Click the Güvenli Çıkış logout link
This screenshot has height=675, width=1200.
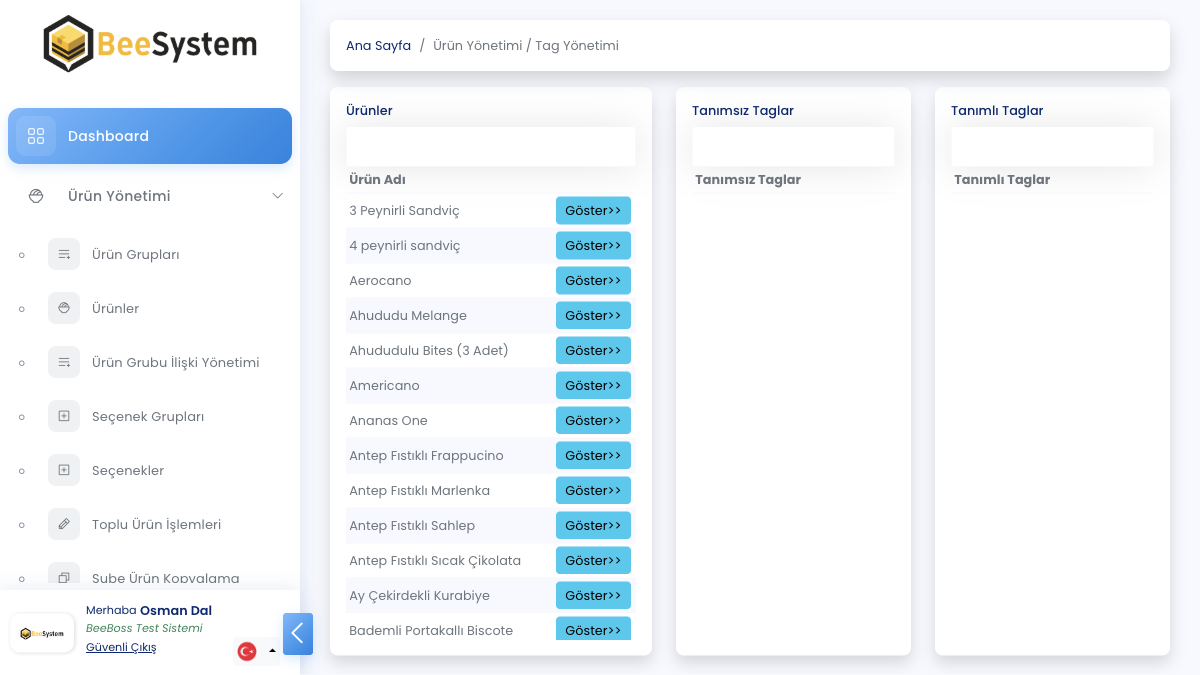pos(121,647)
